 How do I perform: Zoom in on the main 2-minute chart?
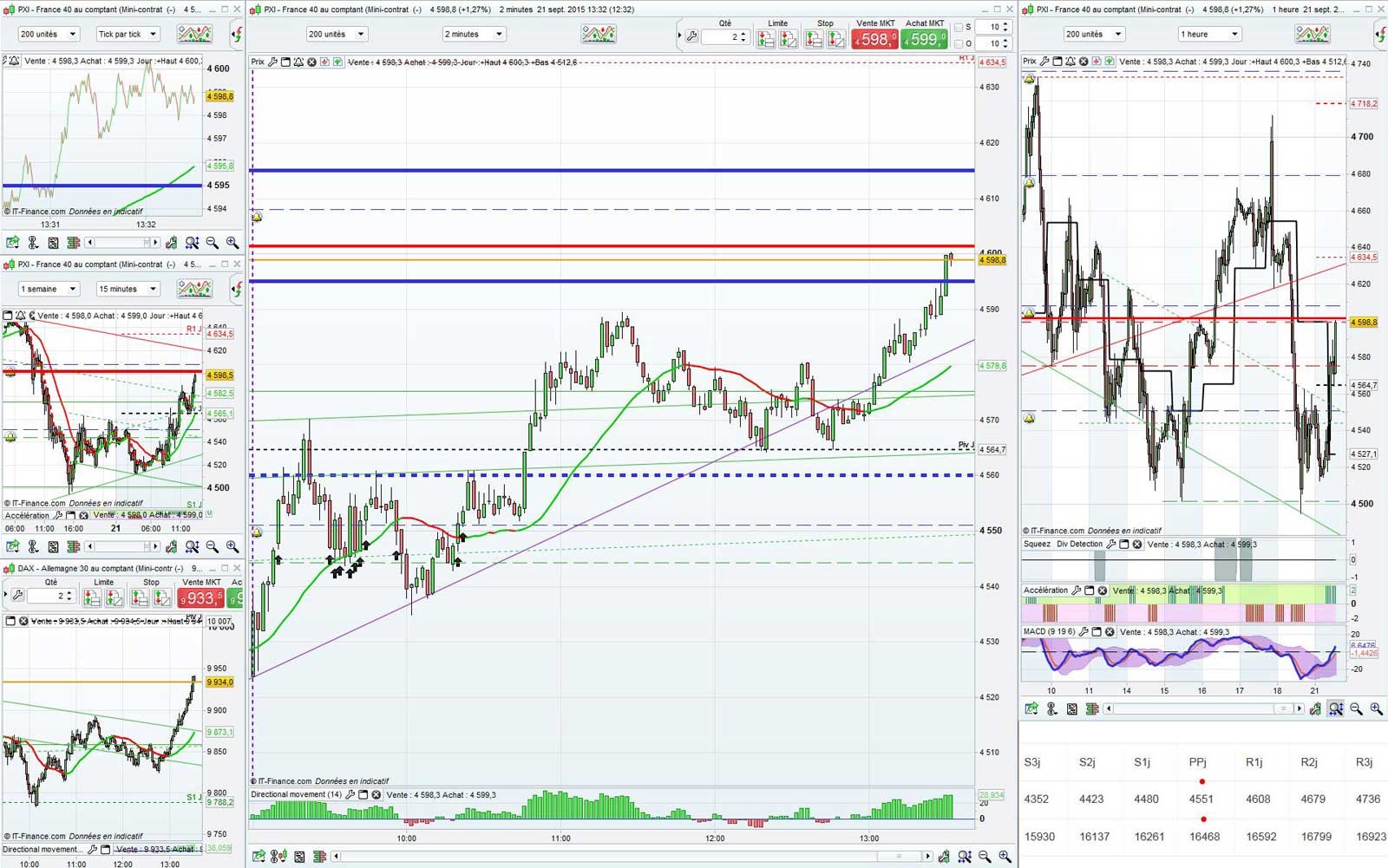point(1005,857)
